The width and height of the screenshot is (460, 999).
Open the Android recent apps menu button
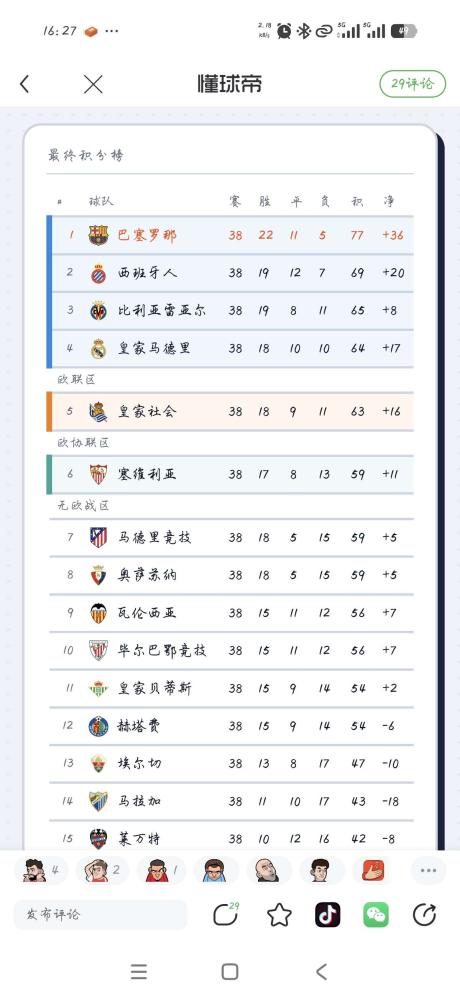tap(139, 972)
